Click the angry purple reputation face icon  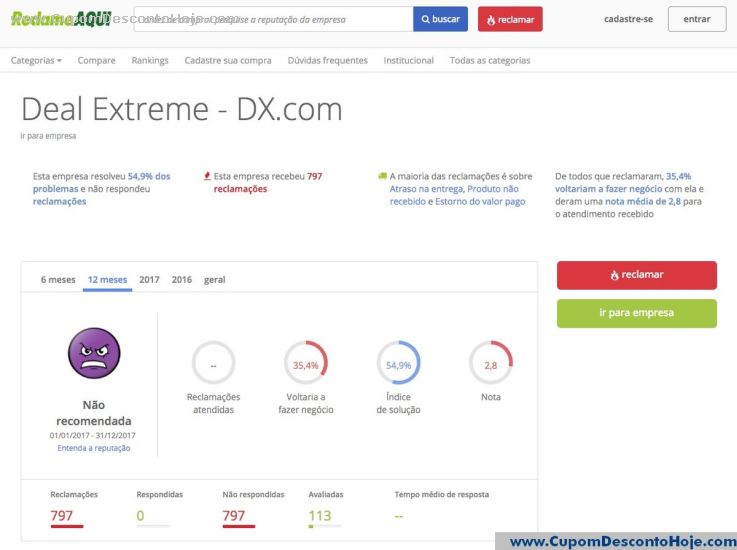pos(94,354)
